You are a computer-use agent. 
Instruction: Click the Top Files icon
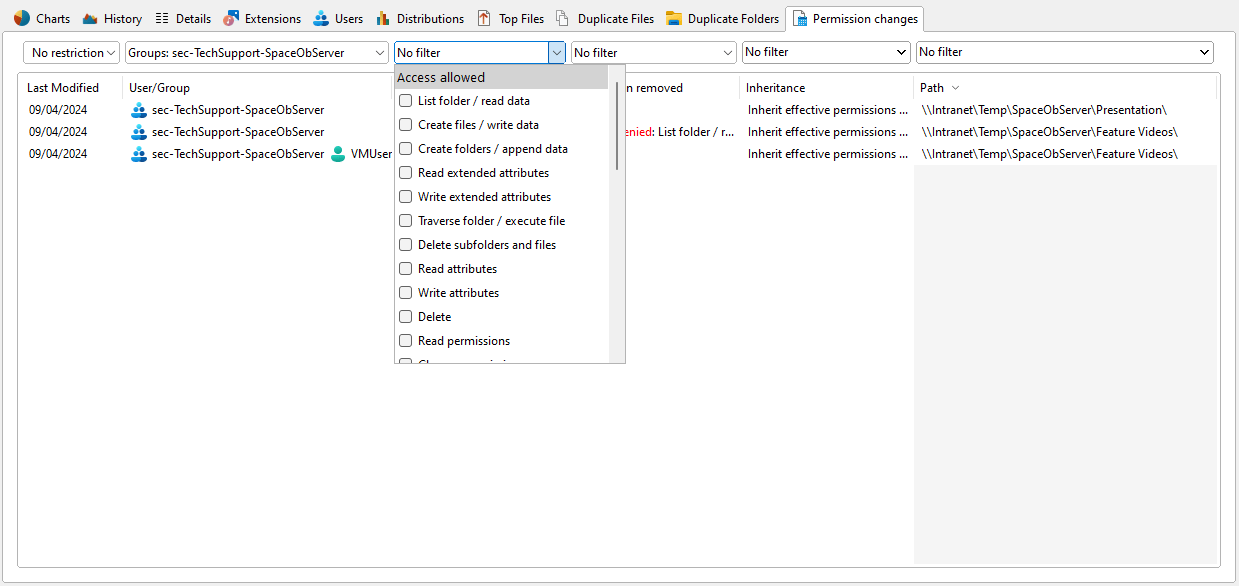(484, 18)
